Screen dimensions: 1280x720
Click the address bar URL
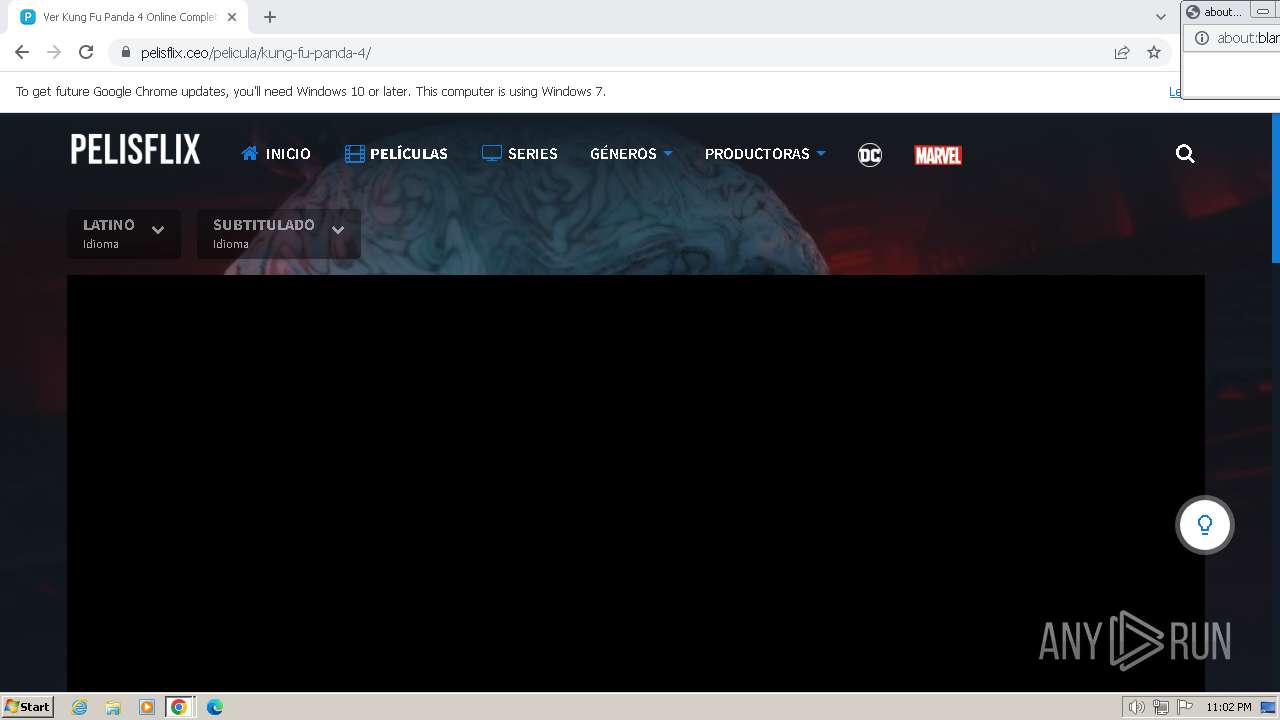[256, 53]
